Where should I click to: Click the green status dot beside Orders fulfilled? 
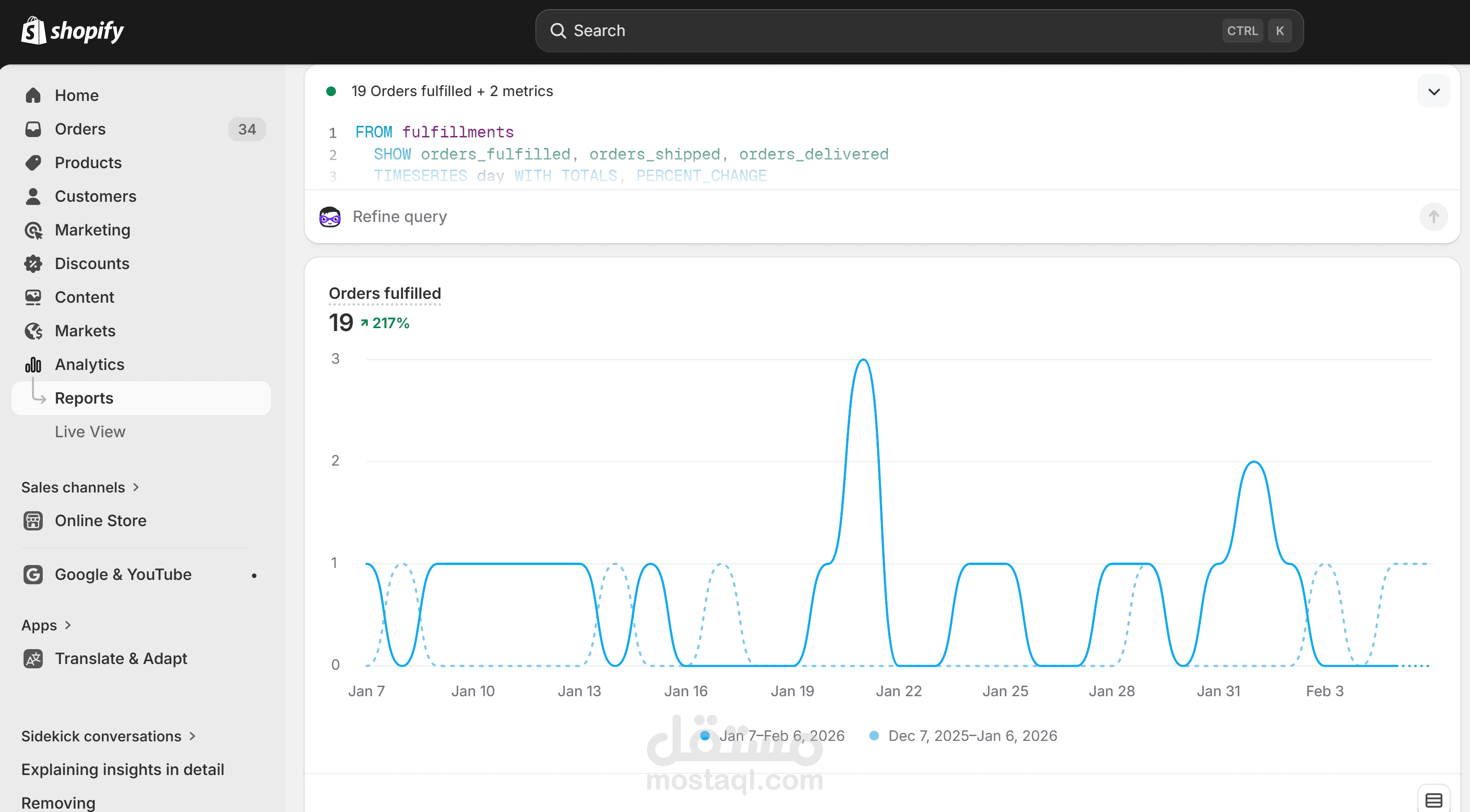[x=331, y=91]
